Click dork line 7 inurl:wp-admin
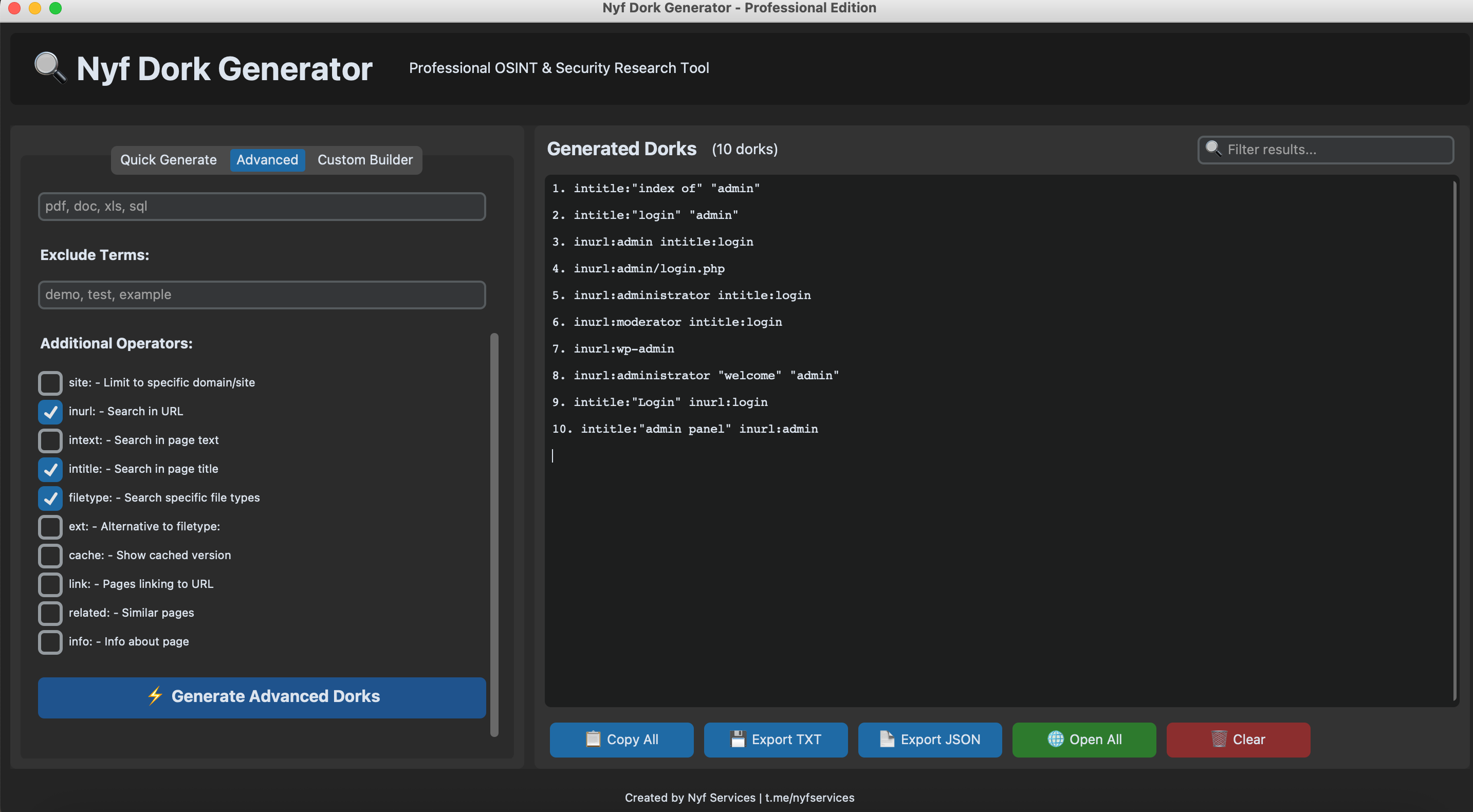 tap(623, 349)
